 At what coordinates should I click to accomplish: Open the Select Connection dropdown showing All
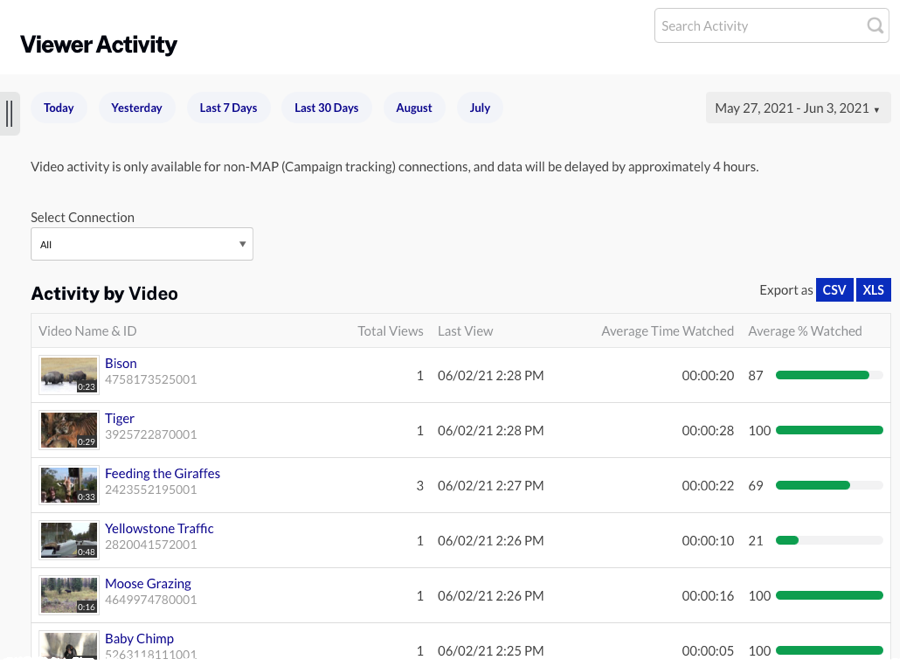(x=141, y=243)
